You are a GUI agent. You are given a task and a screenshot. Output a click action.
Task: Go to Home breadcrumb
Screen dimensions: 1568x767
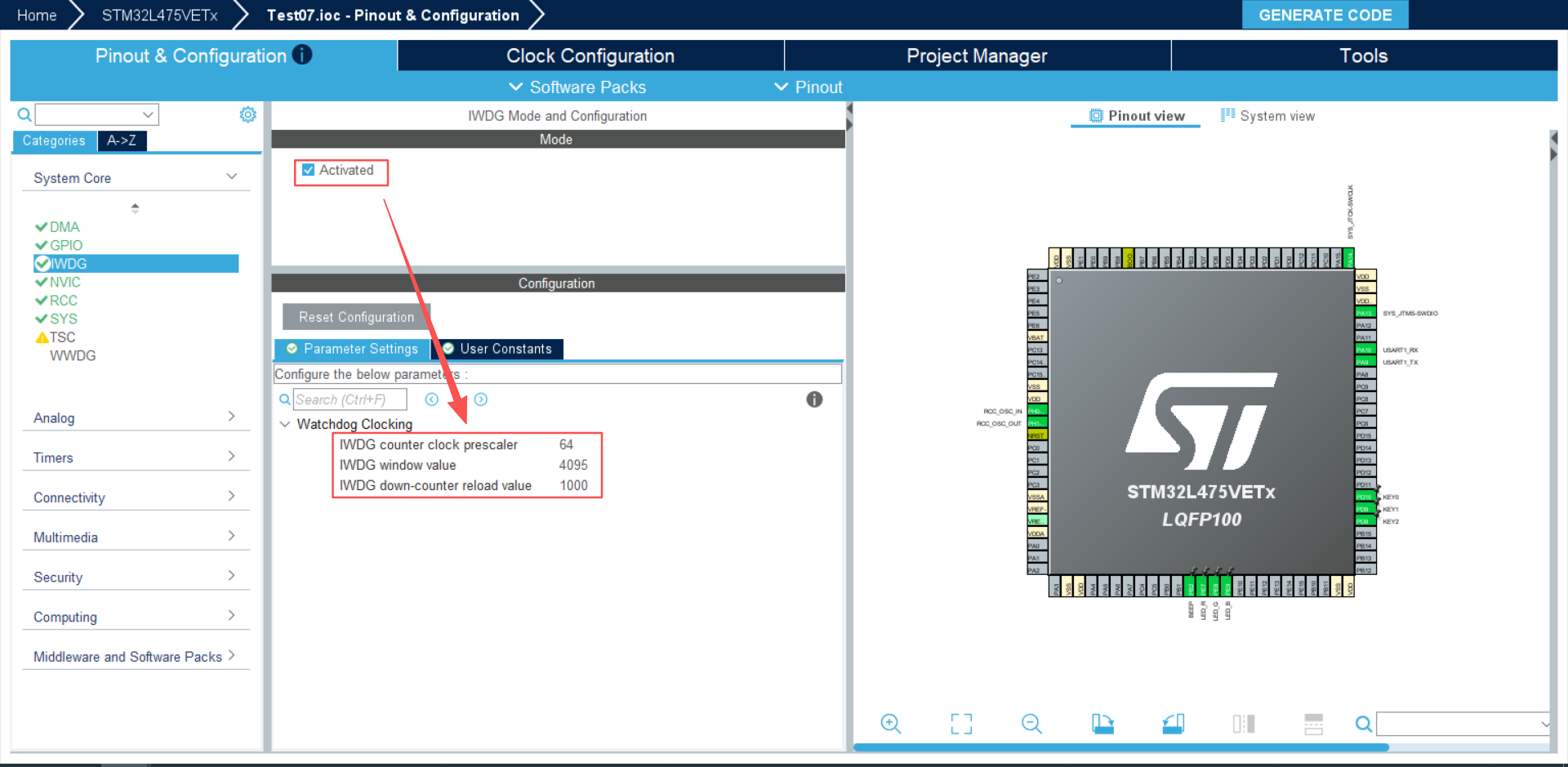click(37, 15)
